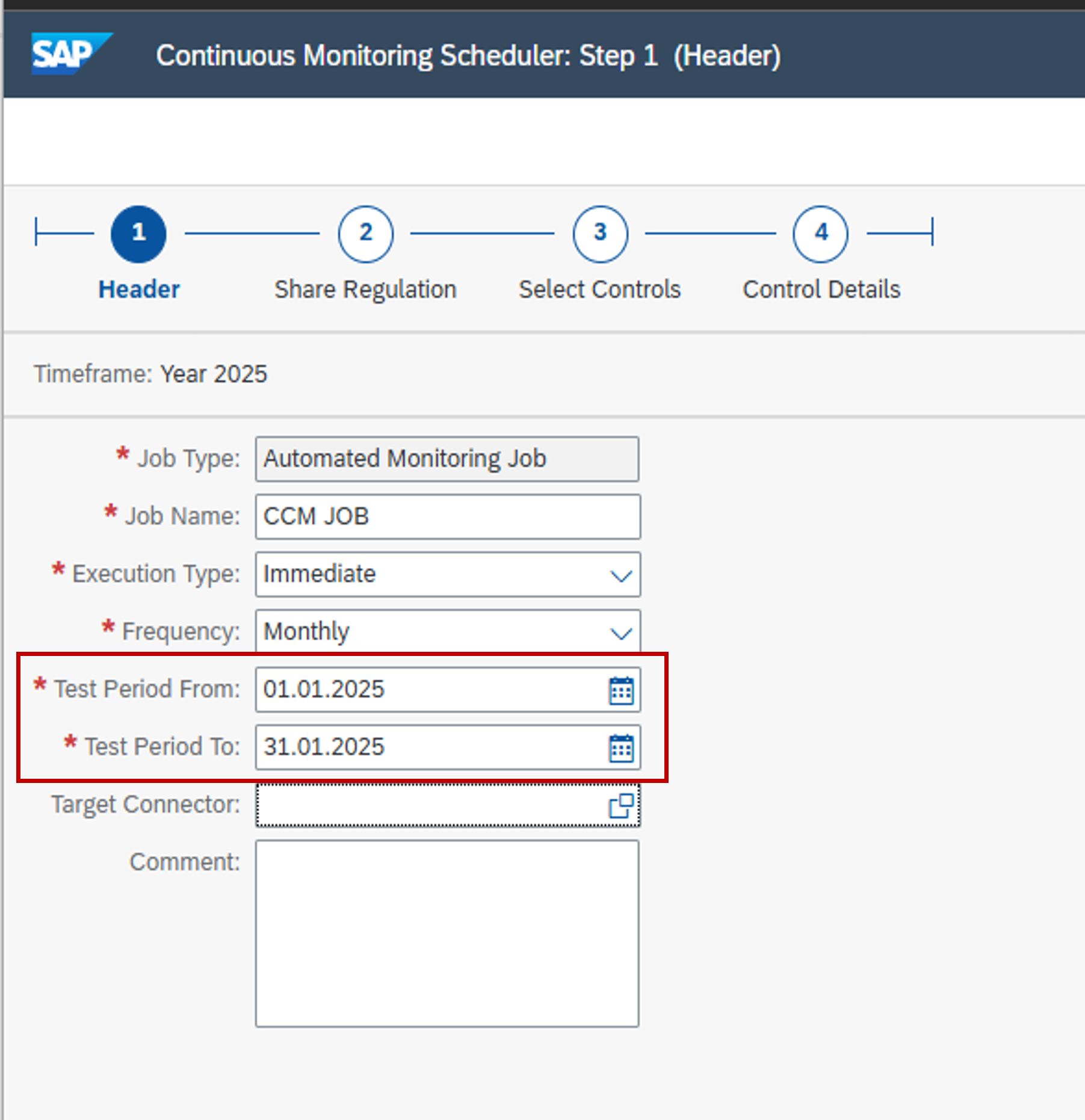
Task: Click the SAP logo
Action: [71, 54]
